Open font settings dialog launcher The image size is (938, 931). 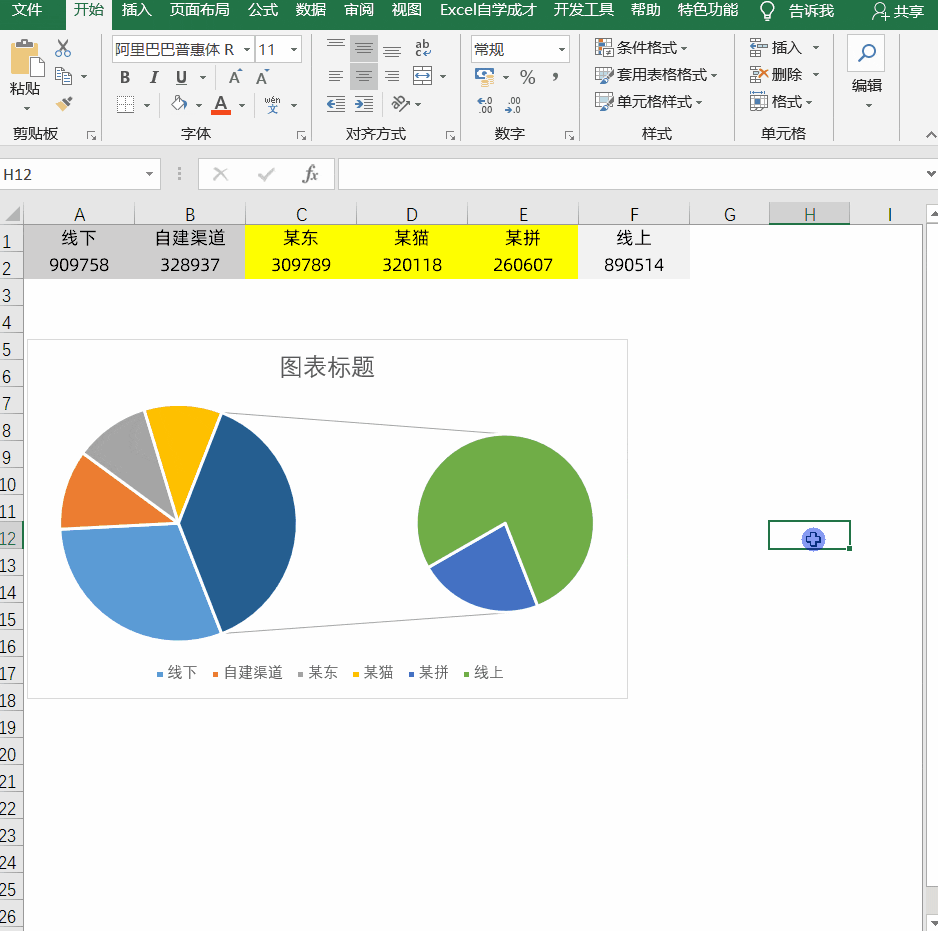[301, 136]
